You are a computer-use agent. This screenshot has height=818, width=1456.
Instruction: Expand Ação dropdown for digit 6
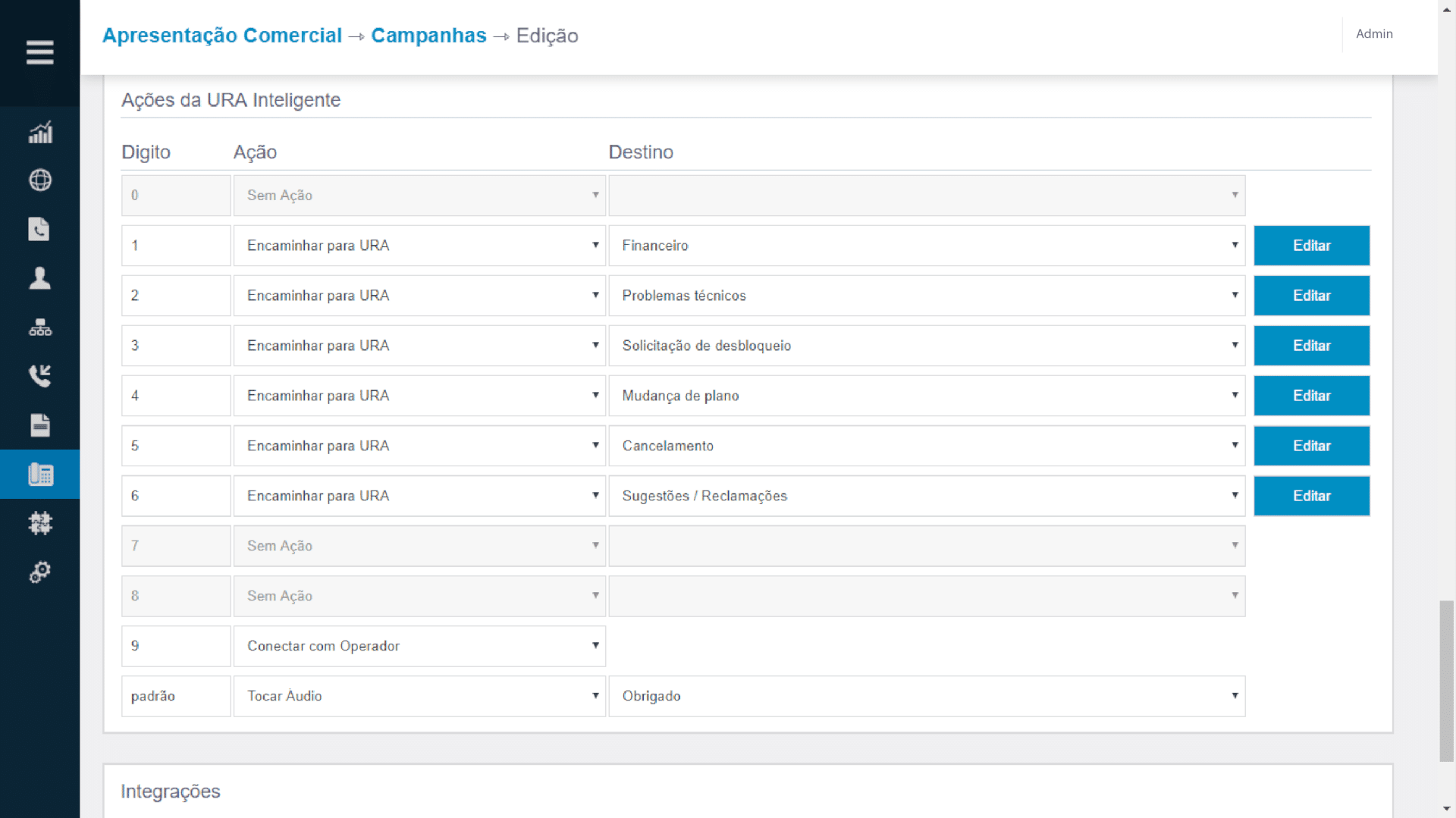(419, 496)
